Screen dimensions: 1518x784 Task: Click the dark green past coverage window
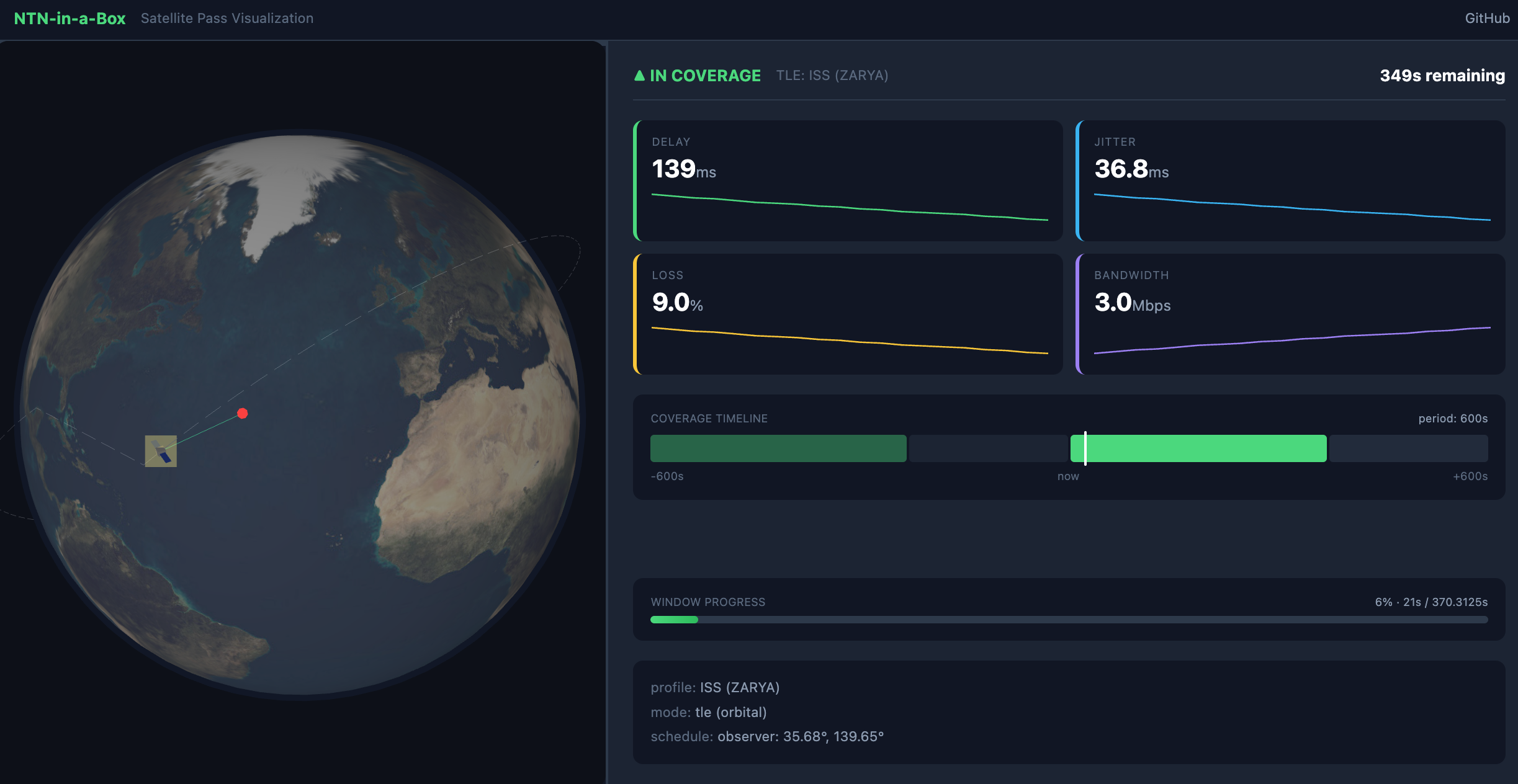[x=778, y=448]
